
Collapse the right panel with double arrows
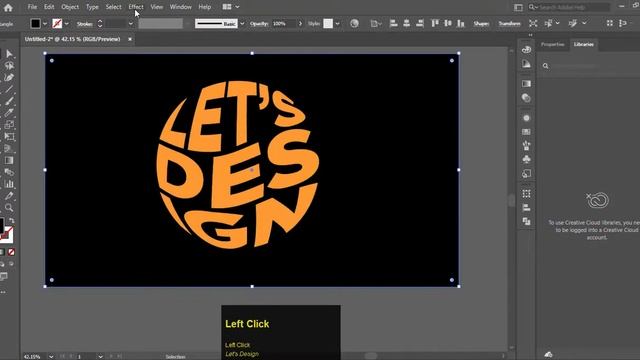pyautogui.click(x=530, y=35)
